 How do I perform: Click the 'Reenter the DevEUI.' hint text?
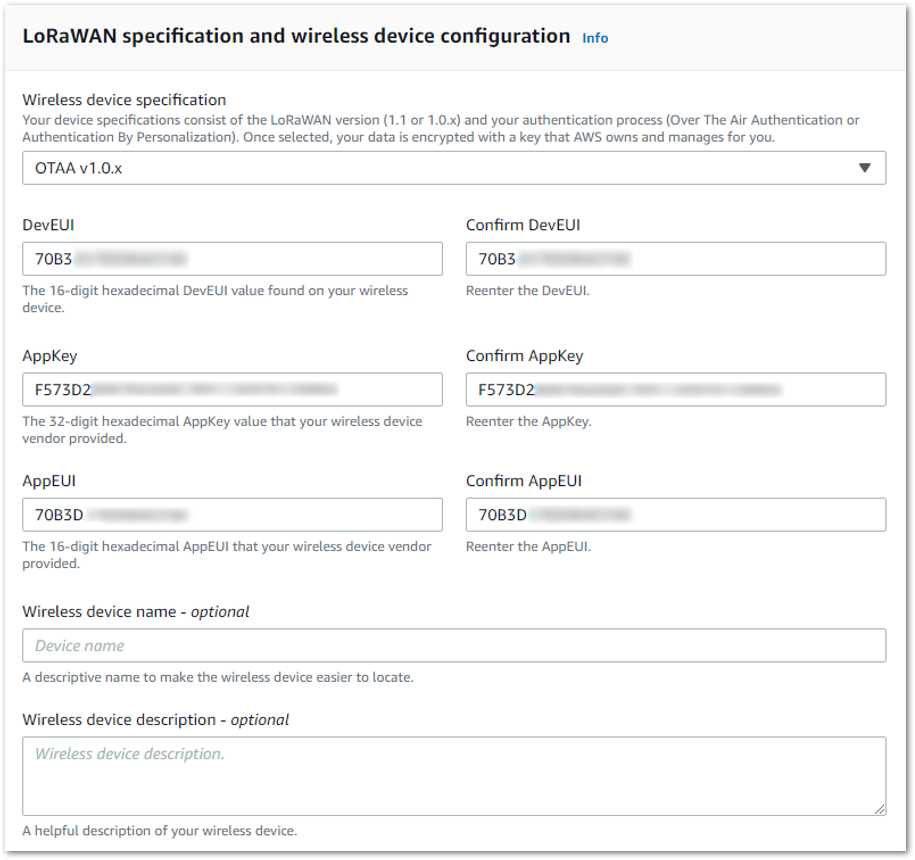528,291
